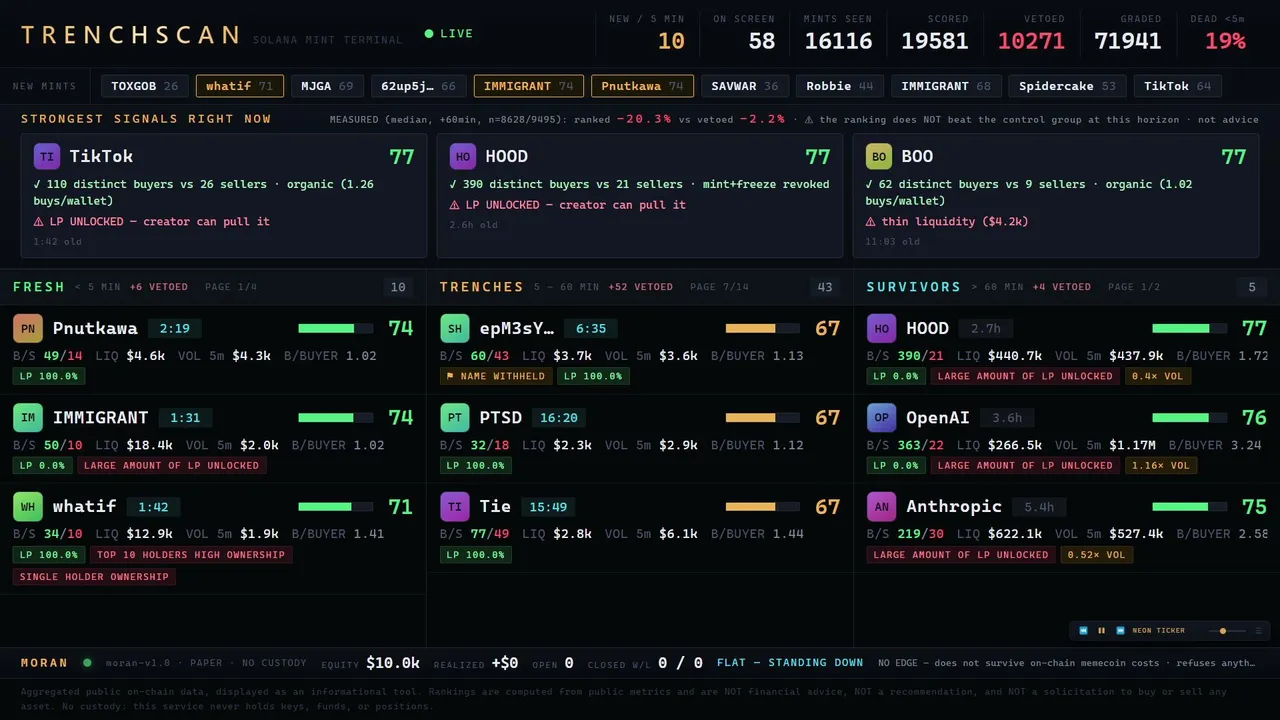Click the TikTok avatar in Strongest Signals
Image resolution: width=1280 pixels, height=720 pixels.
tap(47, 156)
